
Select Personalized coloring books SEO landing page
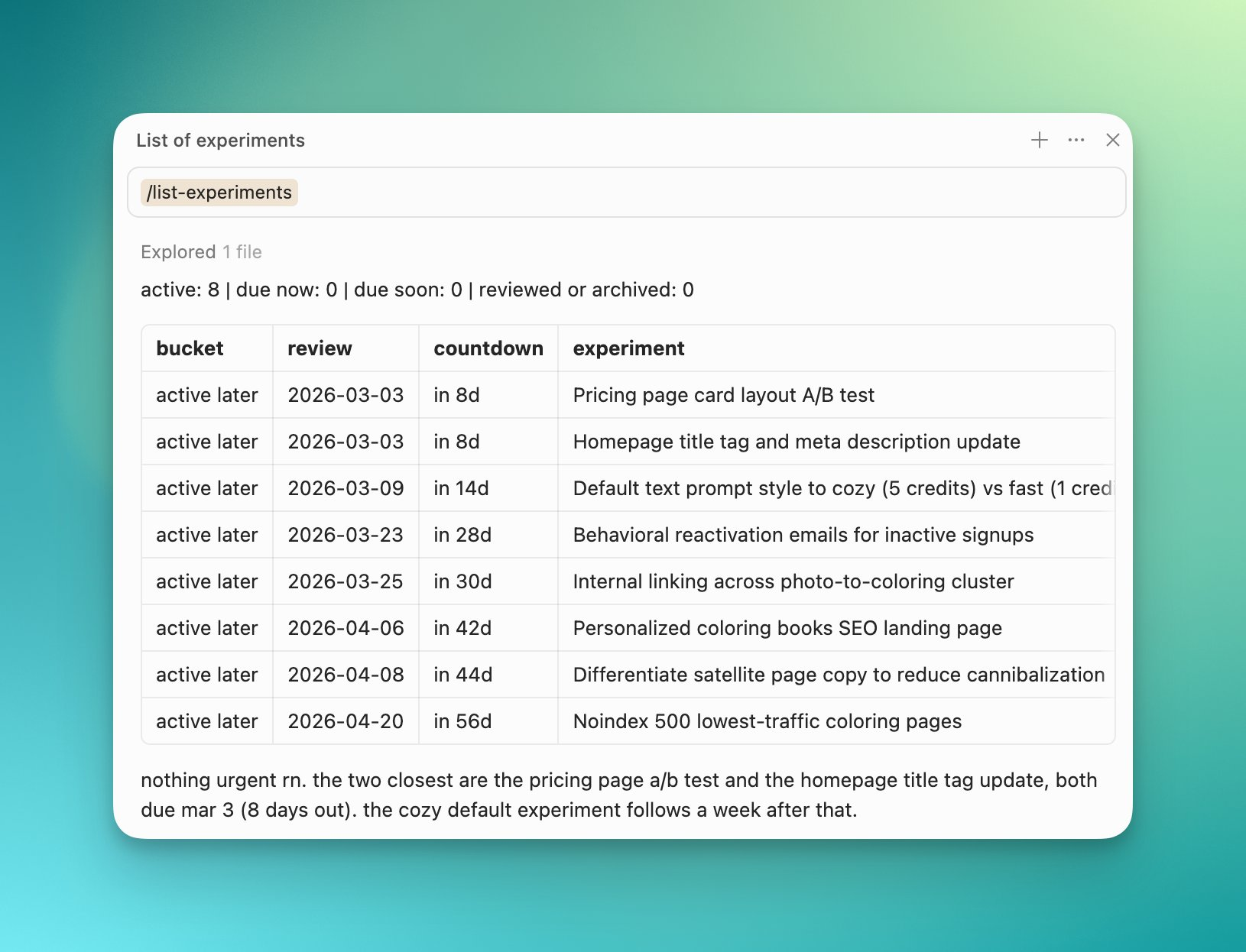point(787,628)
